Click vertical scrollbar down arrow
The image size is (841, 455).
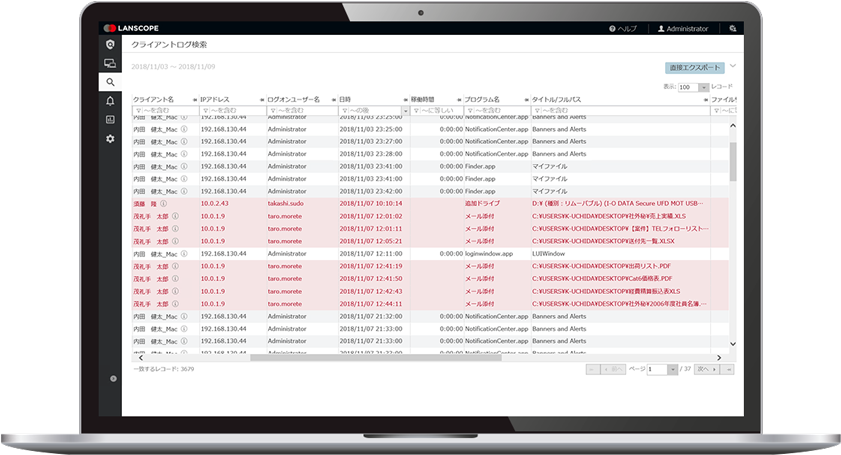(x=733, y=344)
